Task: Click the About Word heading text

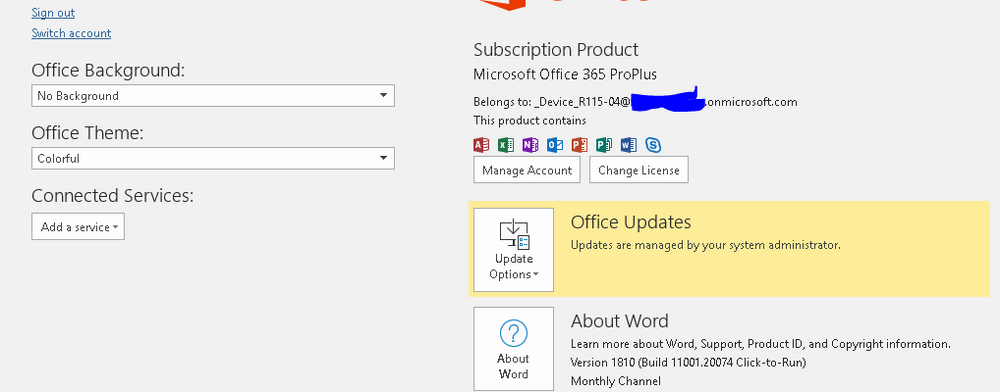Action: tap(619, 321)
